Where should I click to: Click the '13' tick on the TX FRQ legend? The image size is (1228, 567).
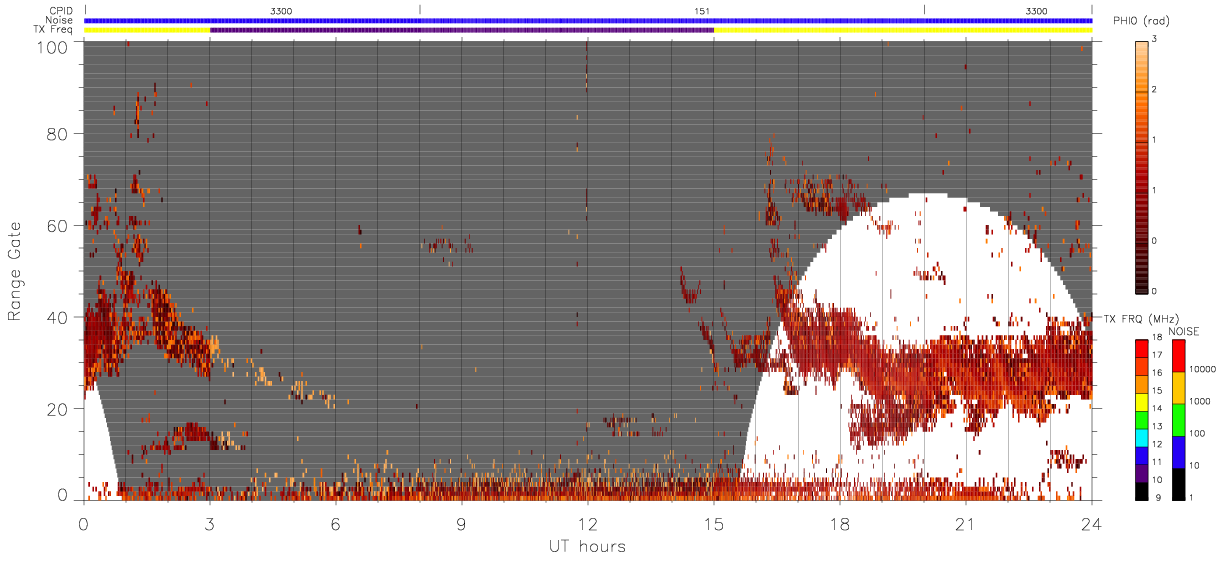point(1156,426)
